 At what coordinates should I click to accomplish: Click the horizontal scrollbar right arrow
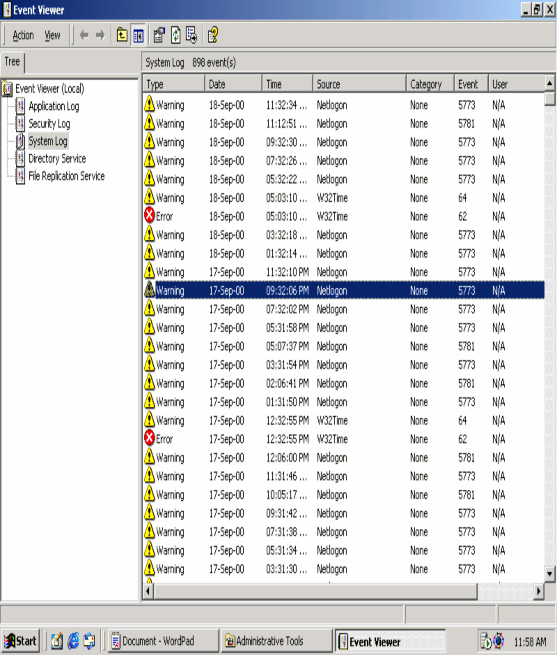[539, 592]
